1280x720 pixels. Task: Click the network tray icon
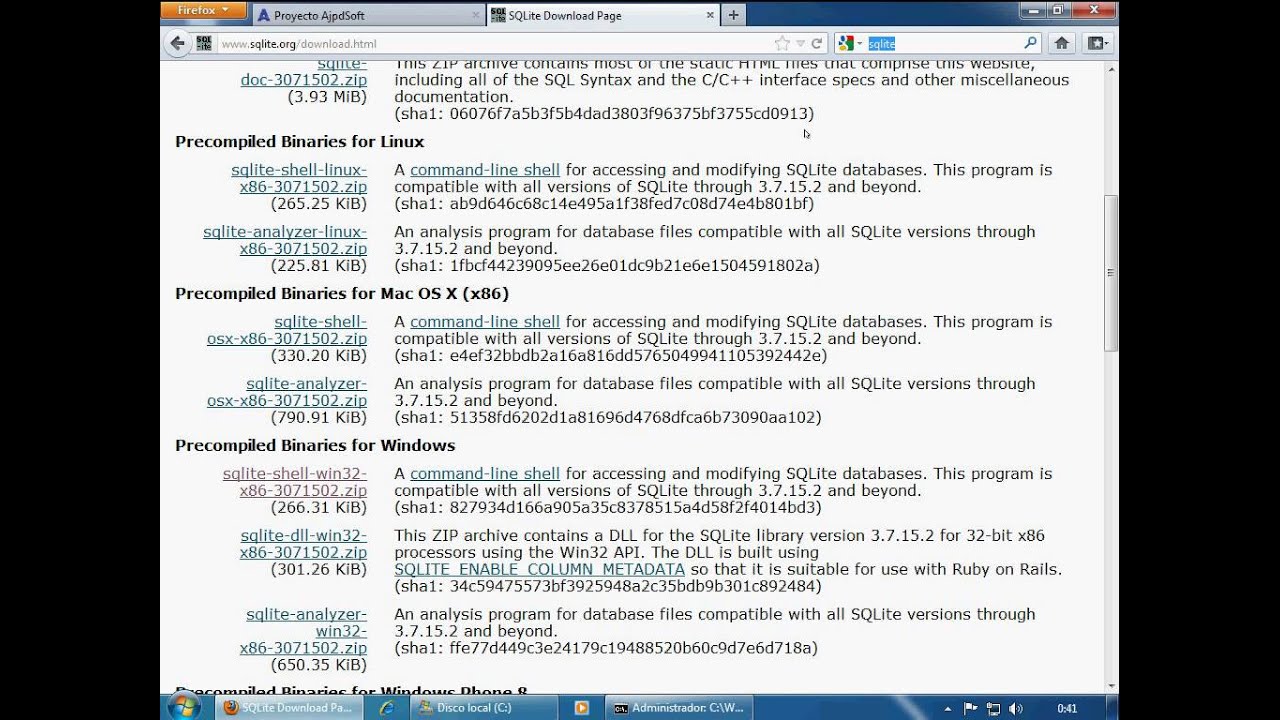tap(993, 708)
